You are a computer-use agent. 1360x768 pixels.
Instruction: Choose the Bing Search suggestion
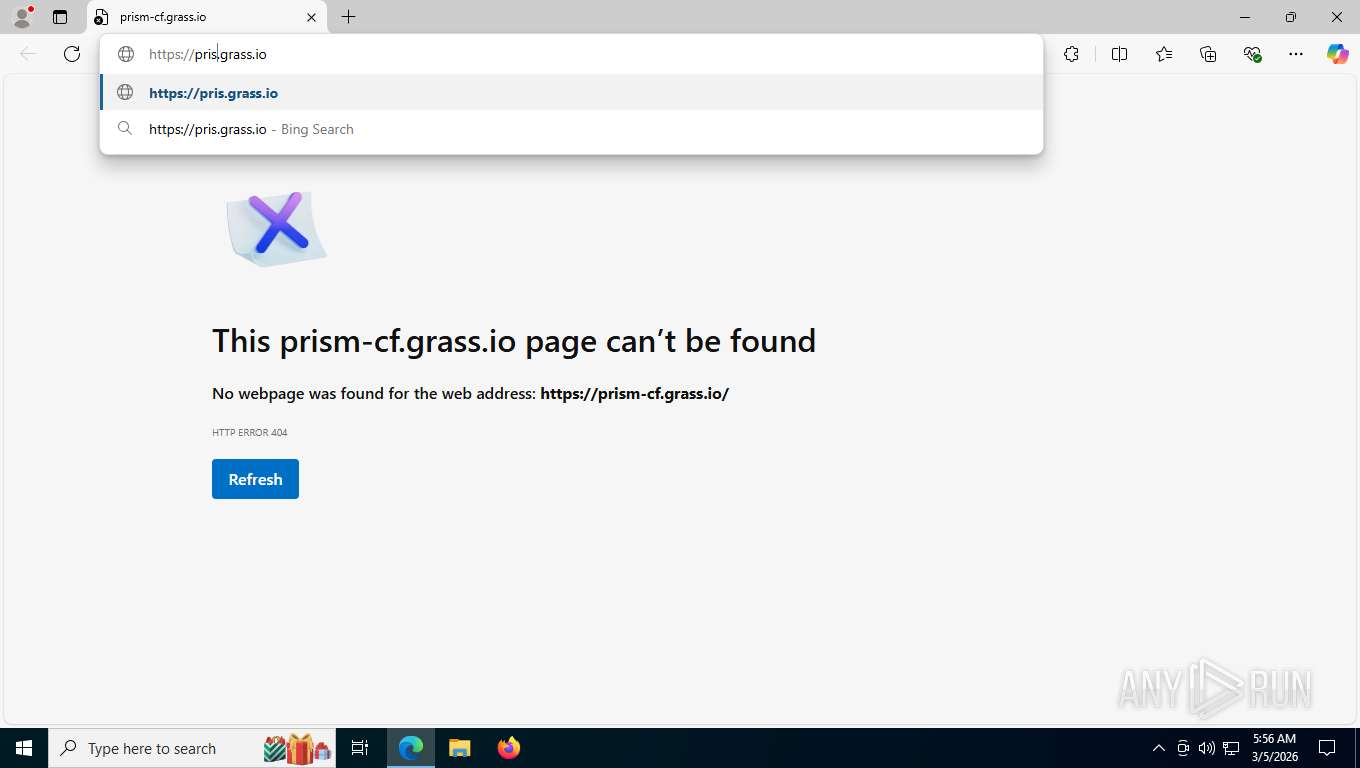(x=572, y=129)
